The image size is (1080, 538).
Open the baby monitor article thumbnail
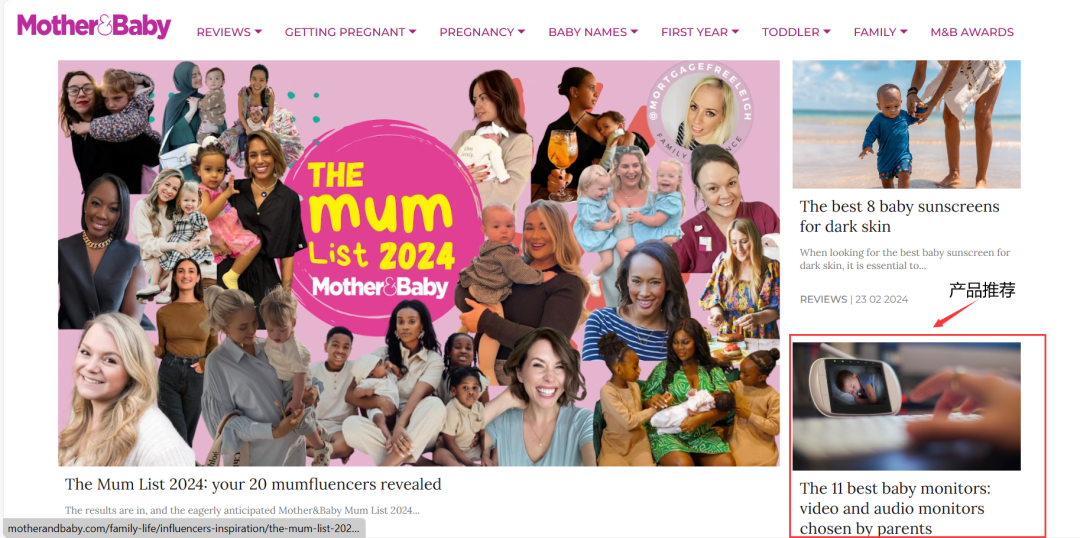[906, 406]
